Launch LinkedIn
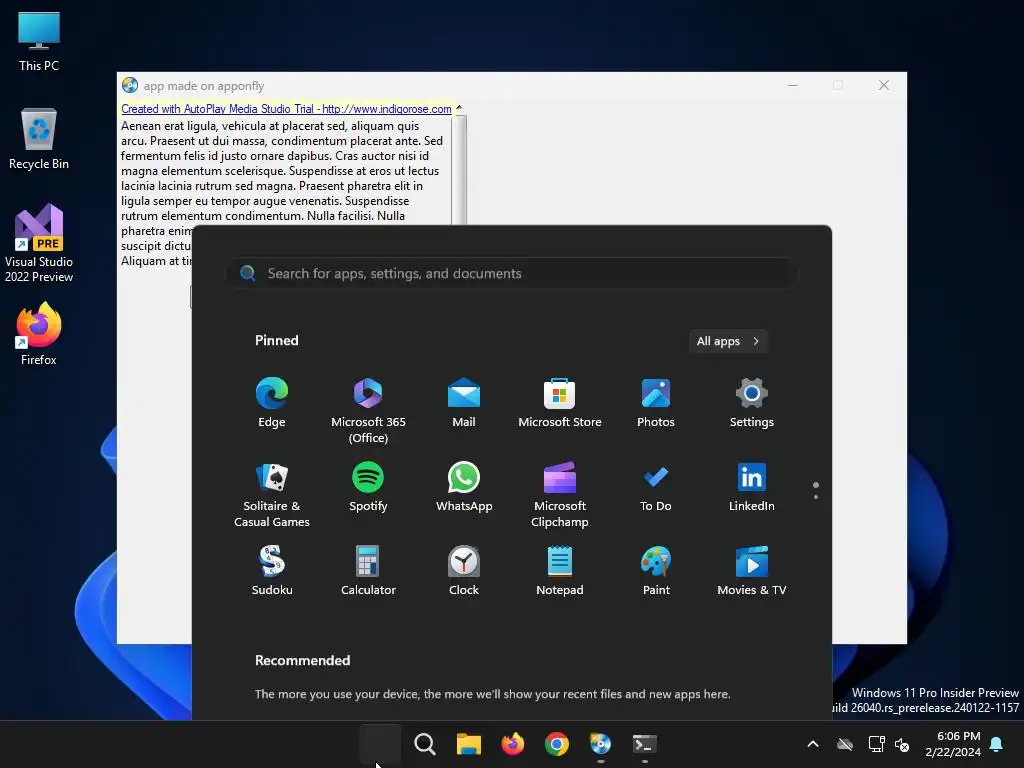This screenshot has width=1024, height=768. point(752,487)
